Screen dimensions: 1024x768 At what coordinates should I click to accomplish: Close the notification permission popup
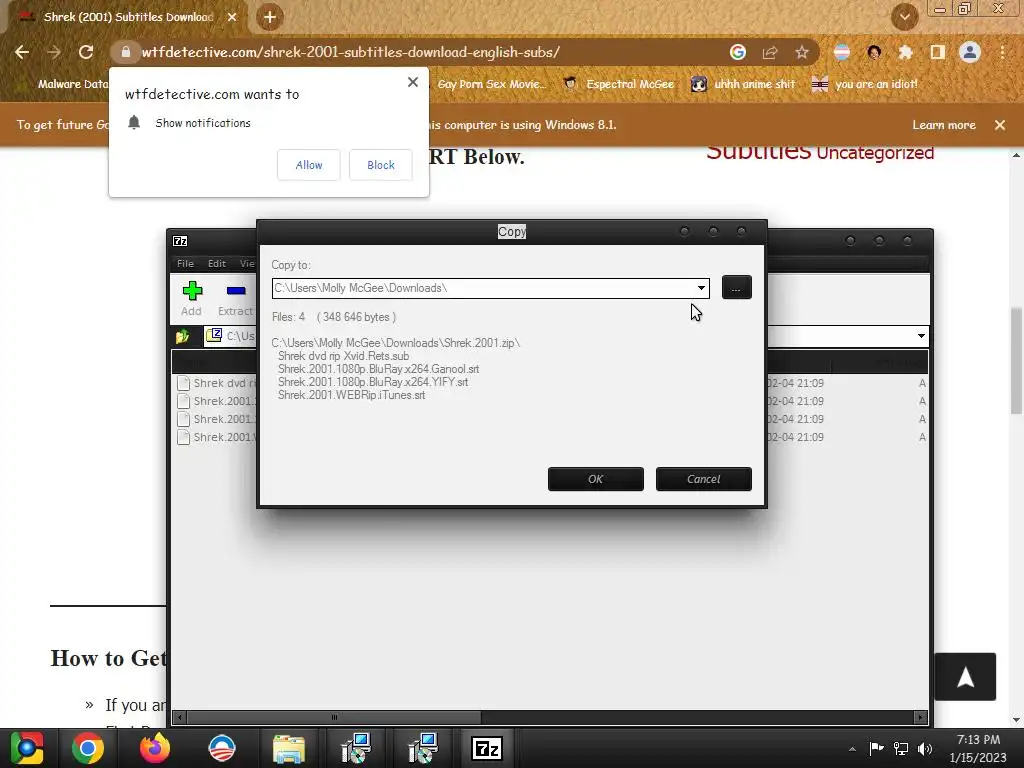point(413,82)
